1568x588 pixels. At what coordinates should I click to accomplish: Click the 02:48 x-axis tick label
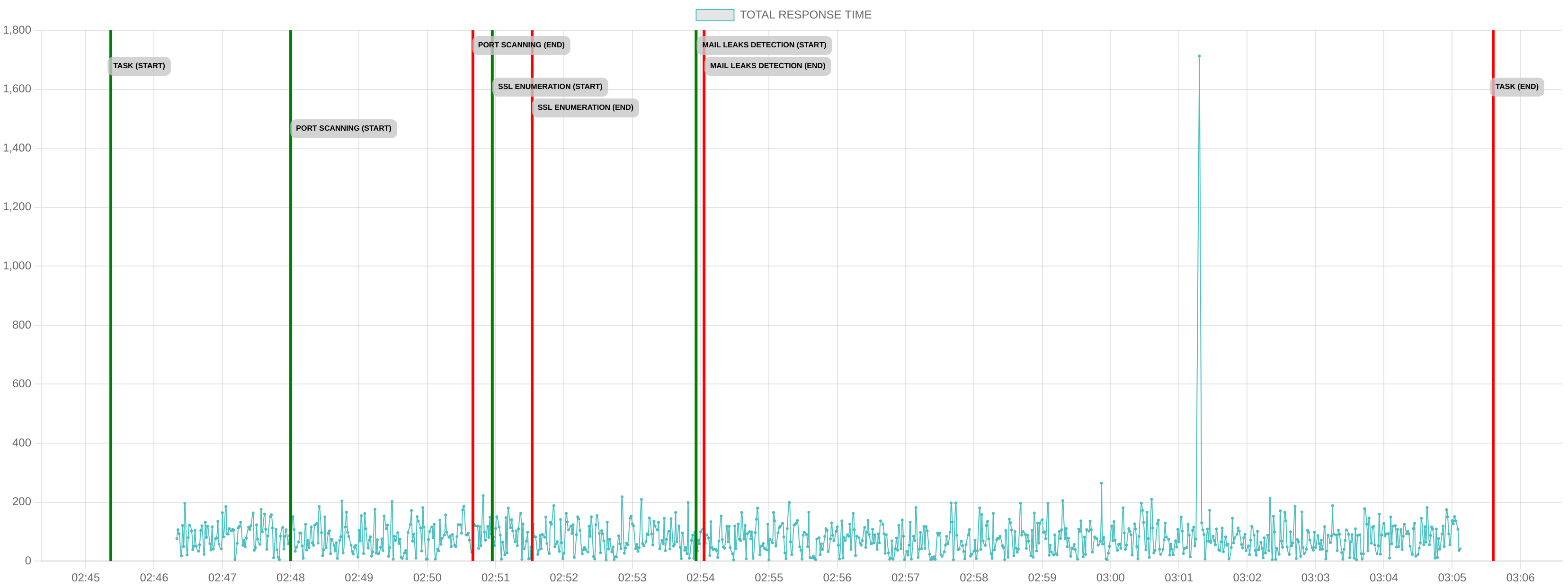[290, 577]
